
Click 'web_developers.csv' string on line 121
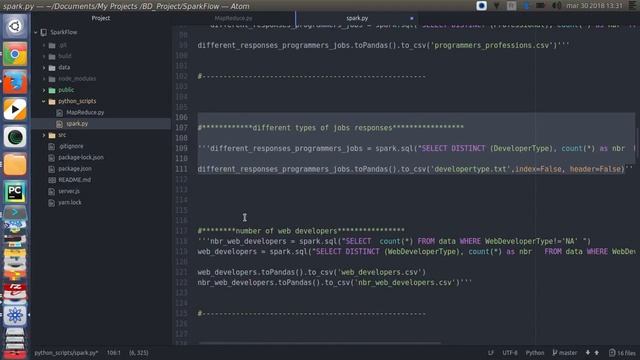(380, 272)
